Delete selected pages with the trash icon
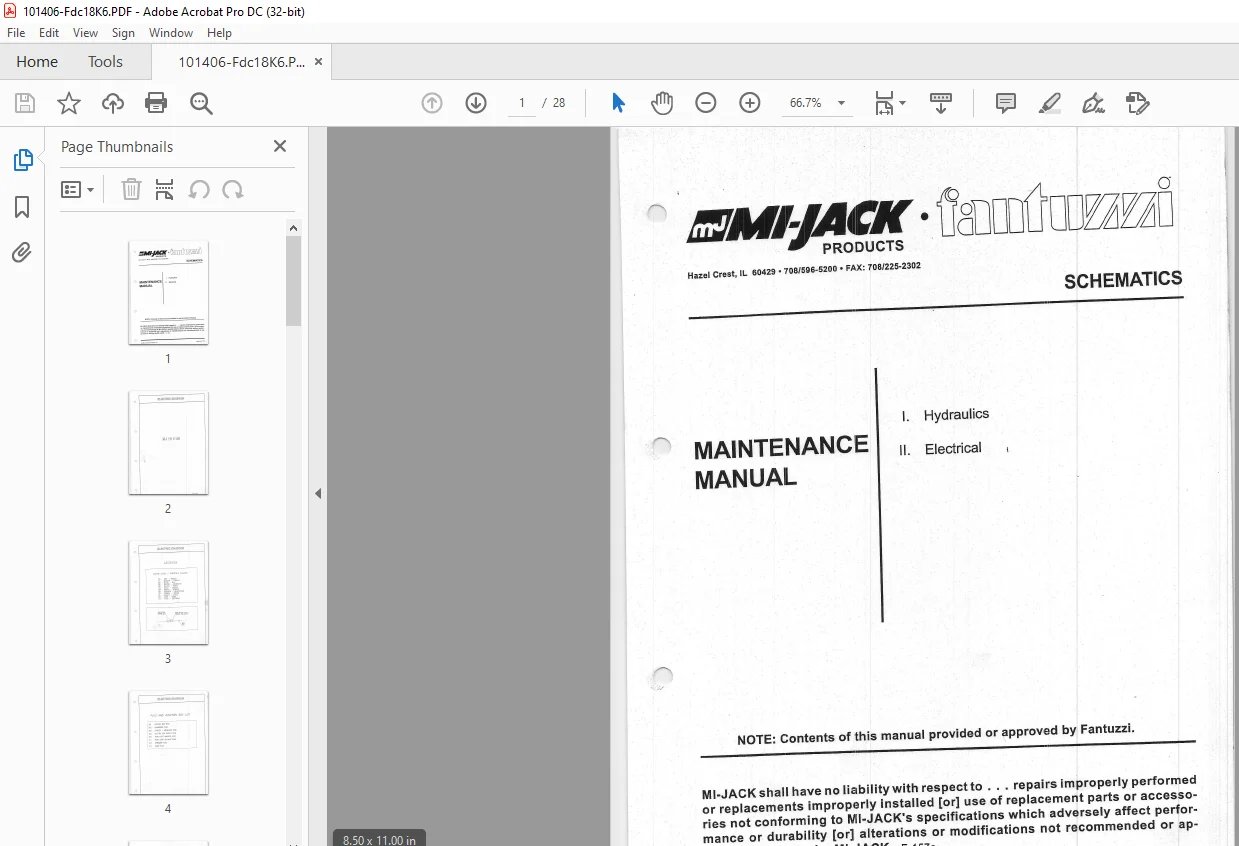1239x846 pixels. pos(131,189)
